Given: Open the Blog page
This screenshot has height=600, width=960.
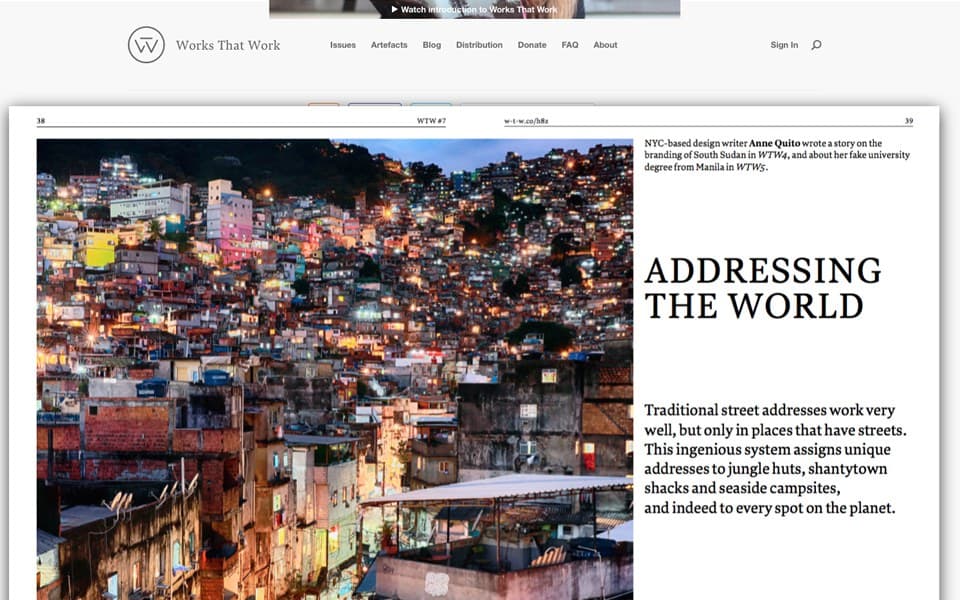Looking at the screenshot, I should click(x=432, y=45).
